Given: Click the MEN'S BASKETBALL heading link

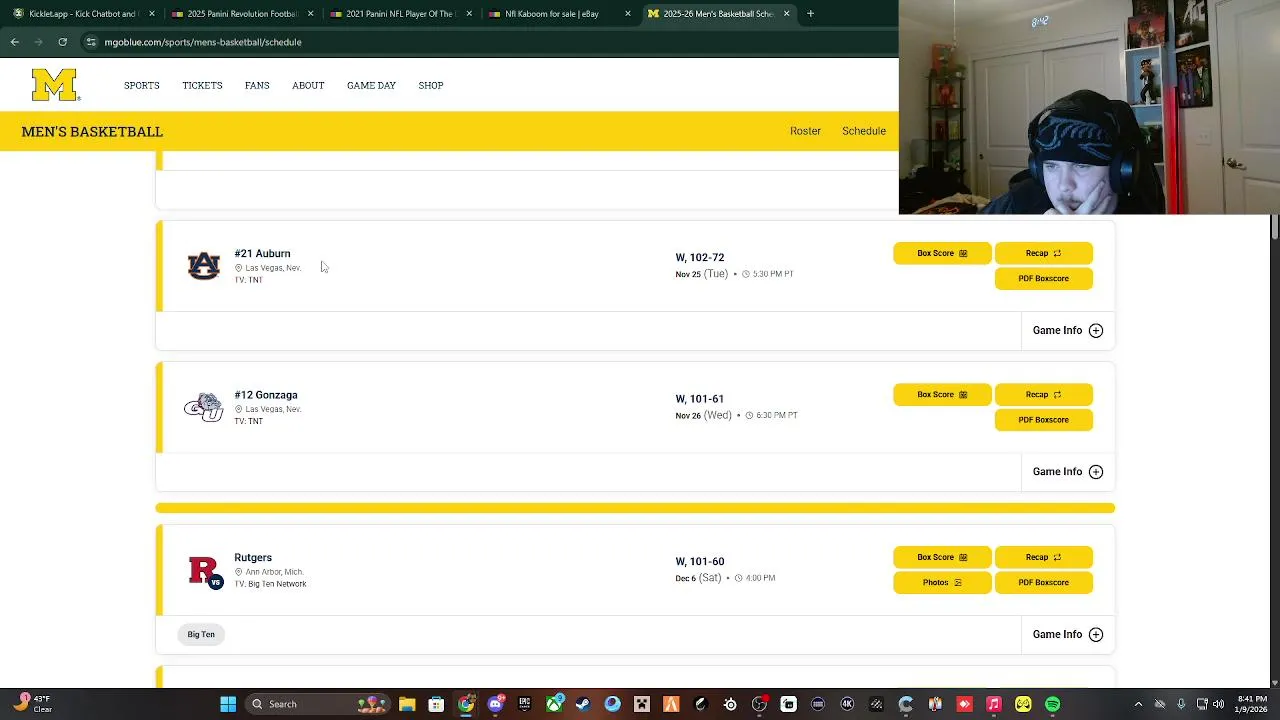Looking at the screenshot, I should click(x=92, y=131).
